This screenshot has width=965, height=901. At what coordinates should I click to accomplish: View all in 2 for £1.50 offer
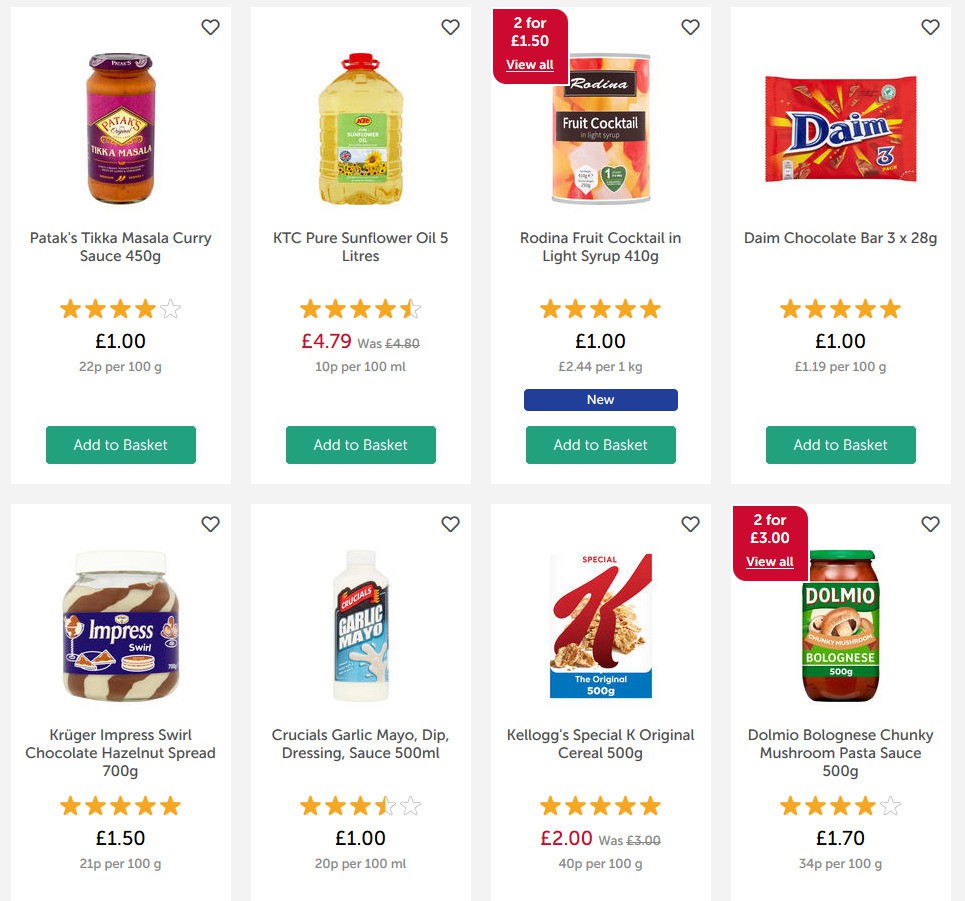(529, 65)
